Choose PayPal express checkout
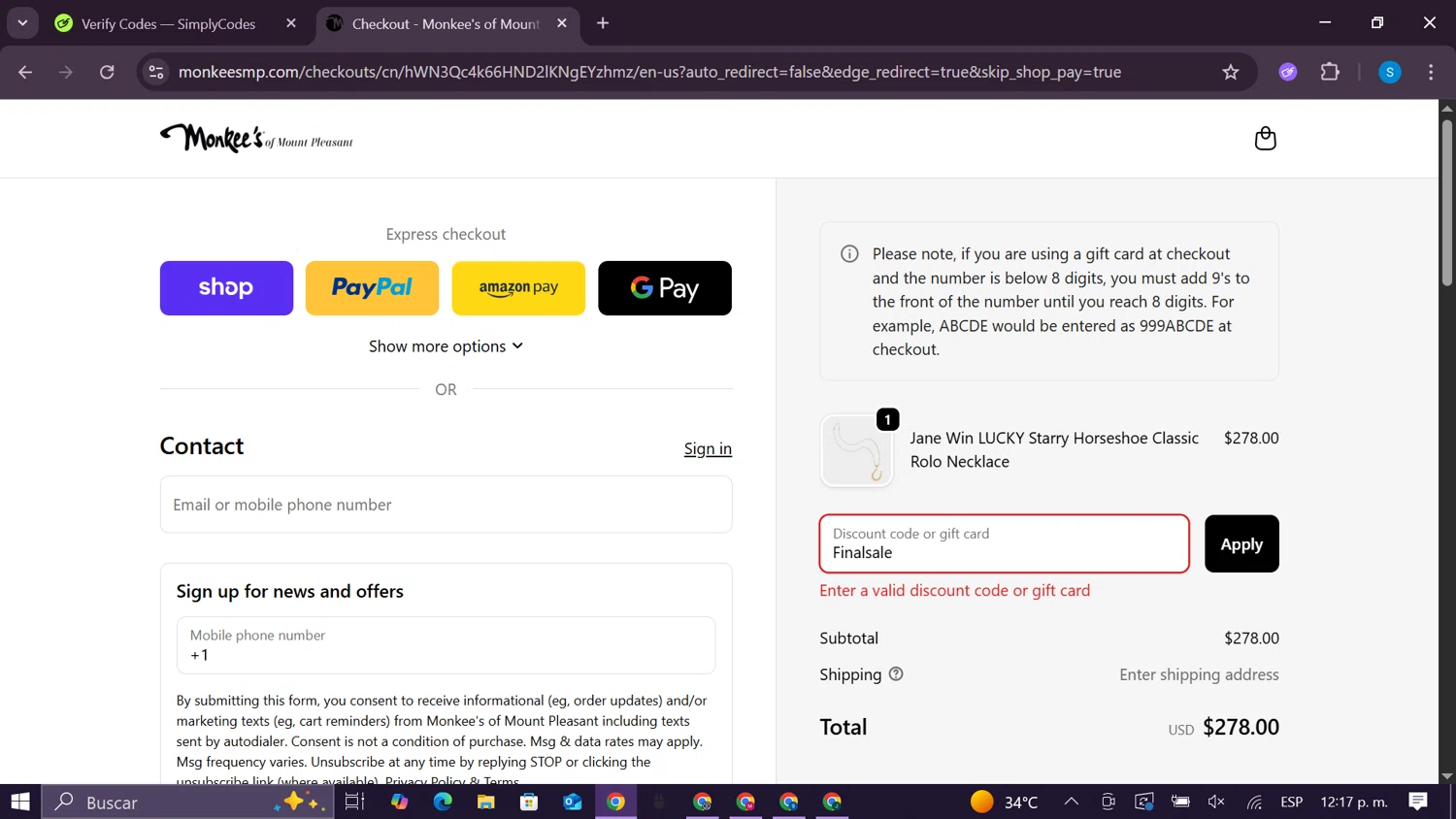 372,288
